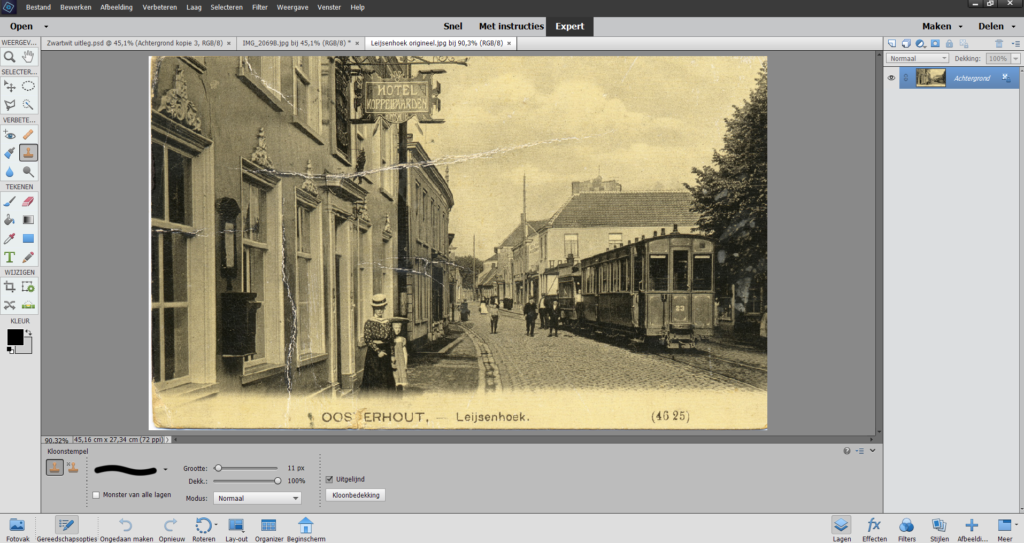
Task: Click the Grootte brush size slider
Action: coord(247,468)
